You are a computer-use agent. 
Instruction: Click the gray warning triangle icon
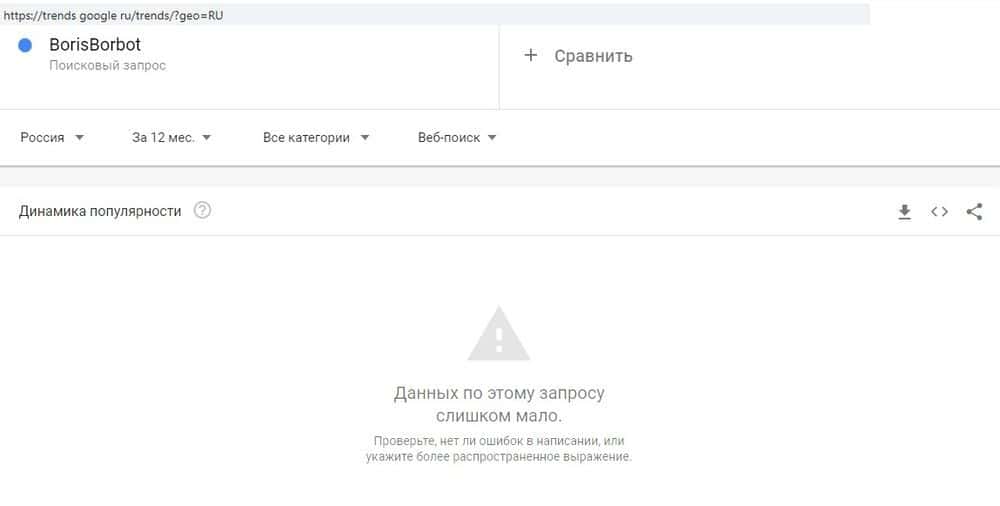point(499,334)
